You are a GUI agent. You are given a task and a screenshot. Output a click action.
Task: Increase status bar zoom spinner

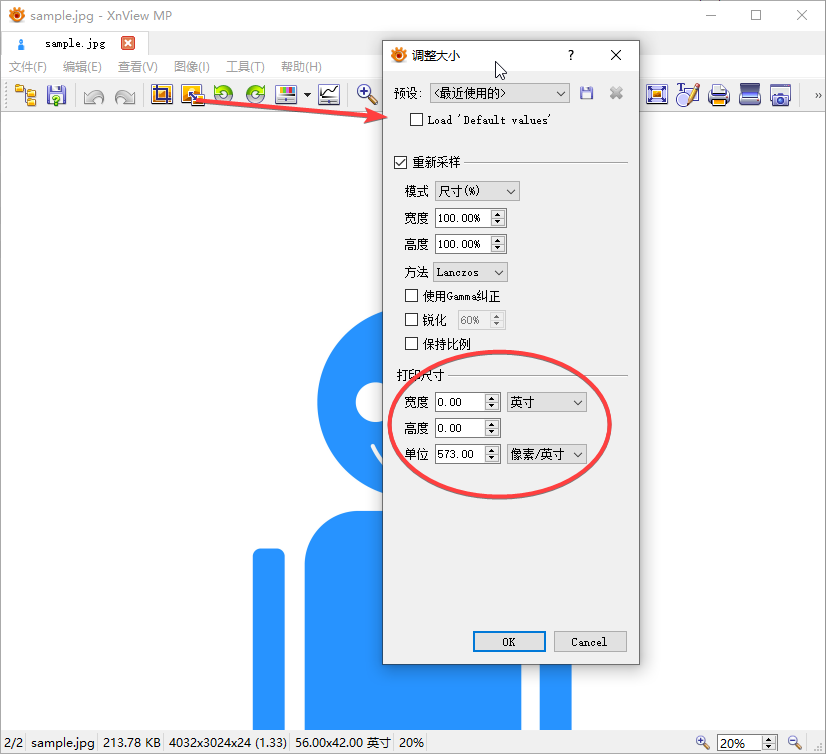point(769,739)
